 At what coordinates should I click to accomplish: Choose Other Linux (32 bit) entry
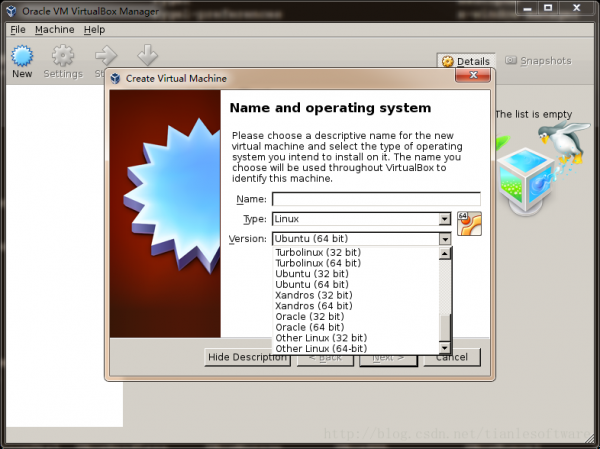pyautogui.click(x=357, y=338)
